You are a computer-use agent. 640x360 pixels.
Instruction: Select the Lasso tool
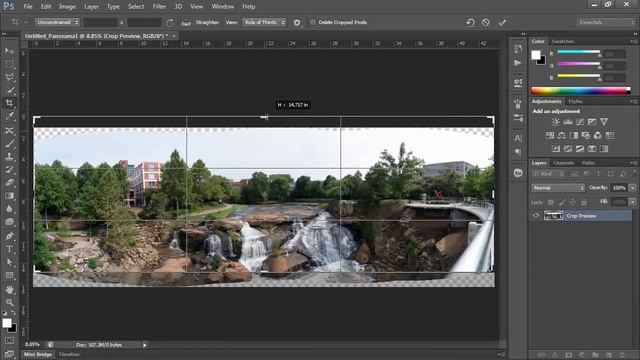(x=9, y=77)
